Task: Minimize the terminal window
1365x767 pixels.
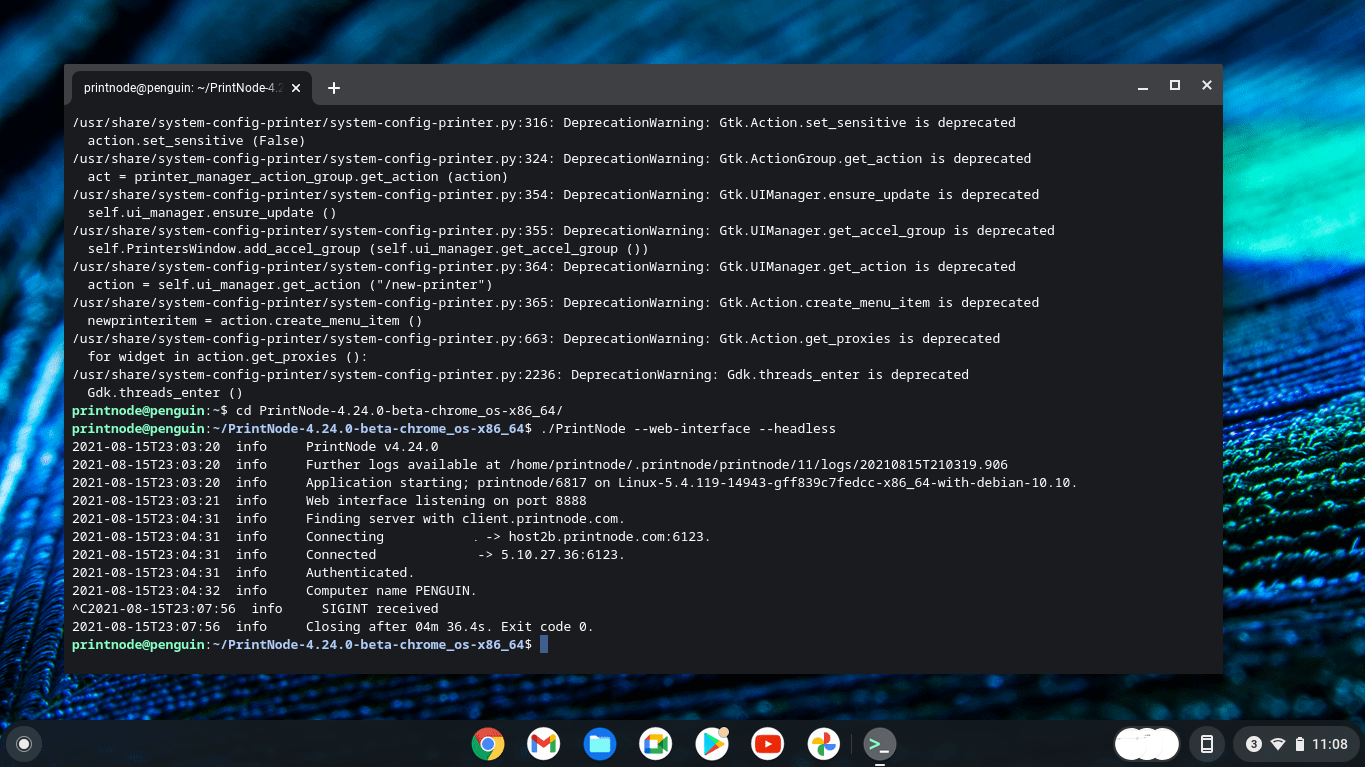Action: 1143,86
